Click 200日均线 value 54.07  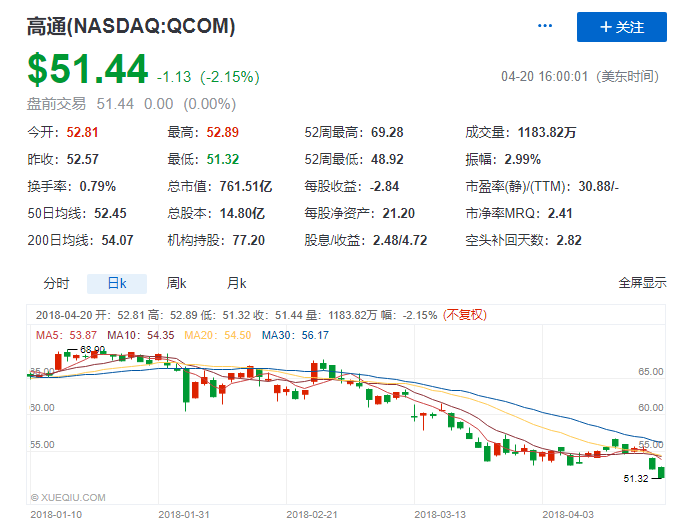pos(117,240)
